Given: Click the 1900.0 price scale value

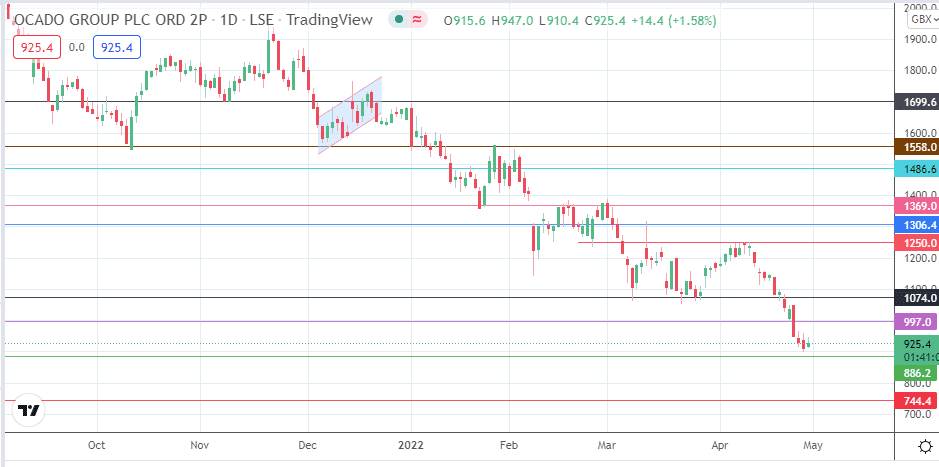Looking at the screenshot, I should pos(921,40).
